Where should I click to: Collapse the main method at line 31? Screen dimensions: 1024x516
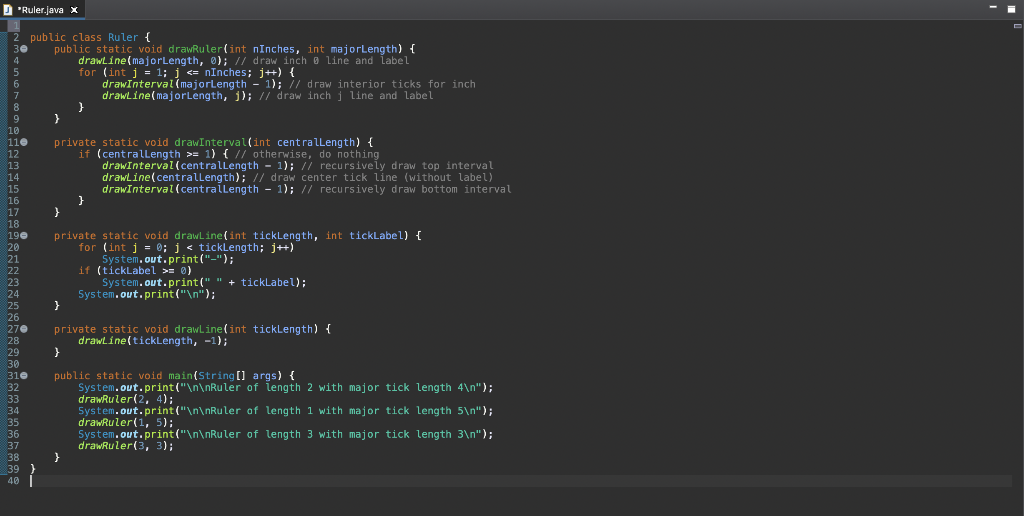(24, 376)
